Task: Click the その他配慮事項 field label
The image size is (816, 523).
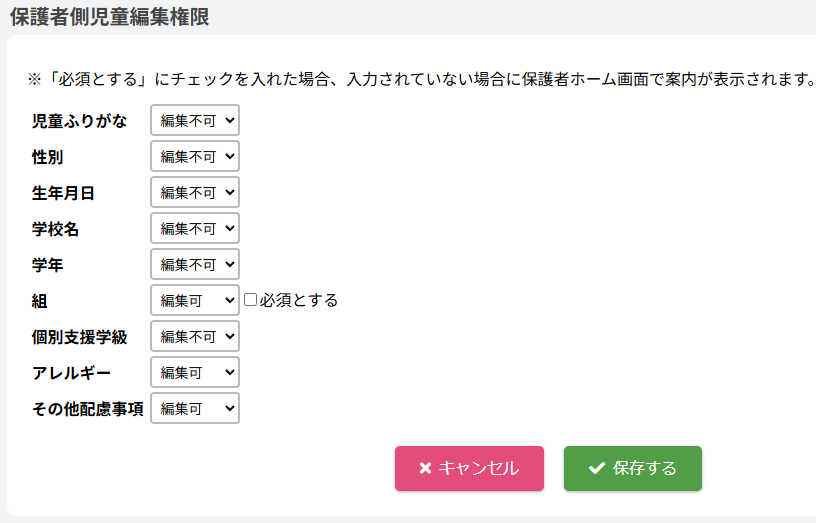Action: 88,409
